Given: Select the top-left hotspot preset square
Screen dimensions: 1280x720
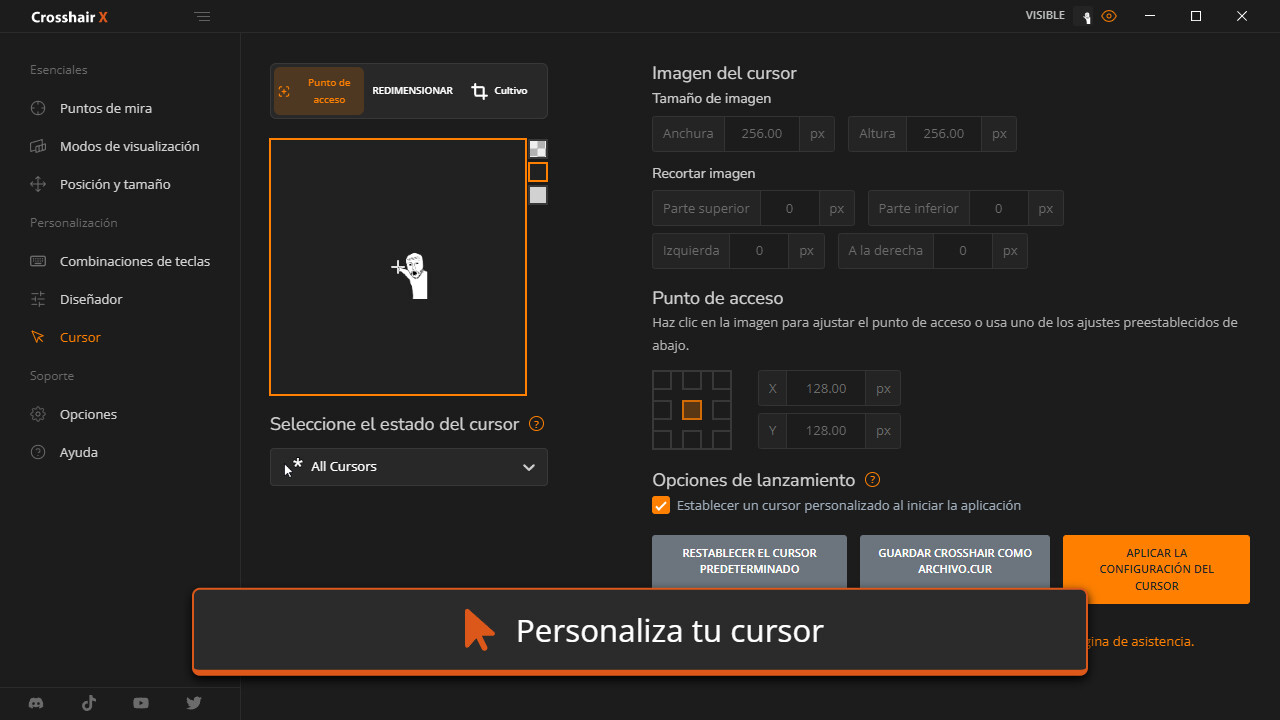Looking at the screenshot, I should pos(662,380).
